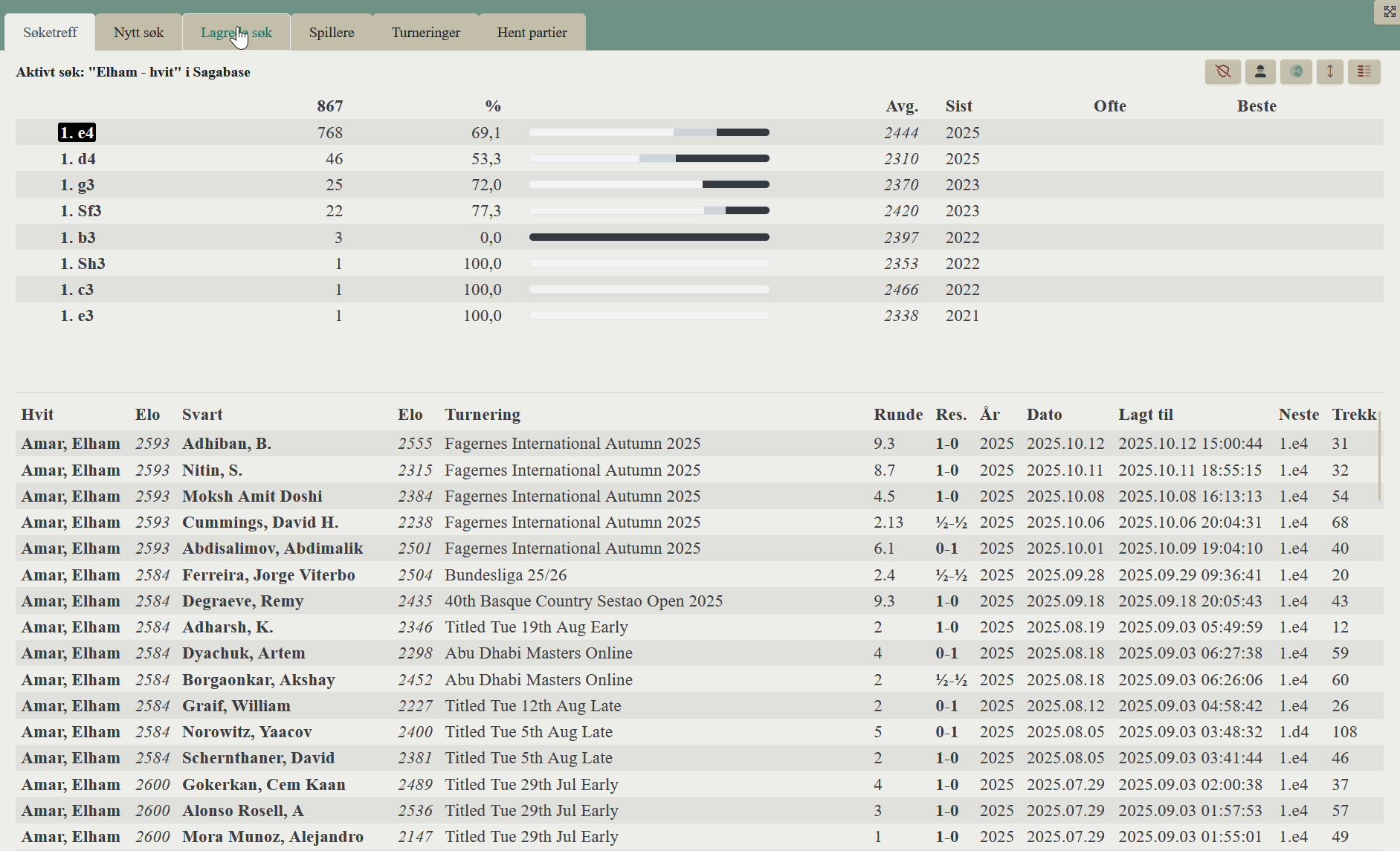The height and width of the screenshot is (851, 1400).
Task: Click the fullscreen expand icon in the corner
Action: [1389, 12]
